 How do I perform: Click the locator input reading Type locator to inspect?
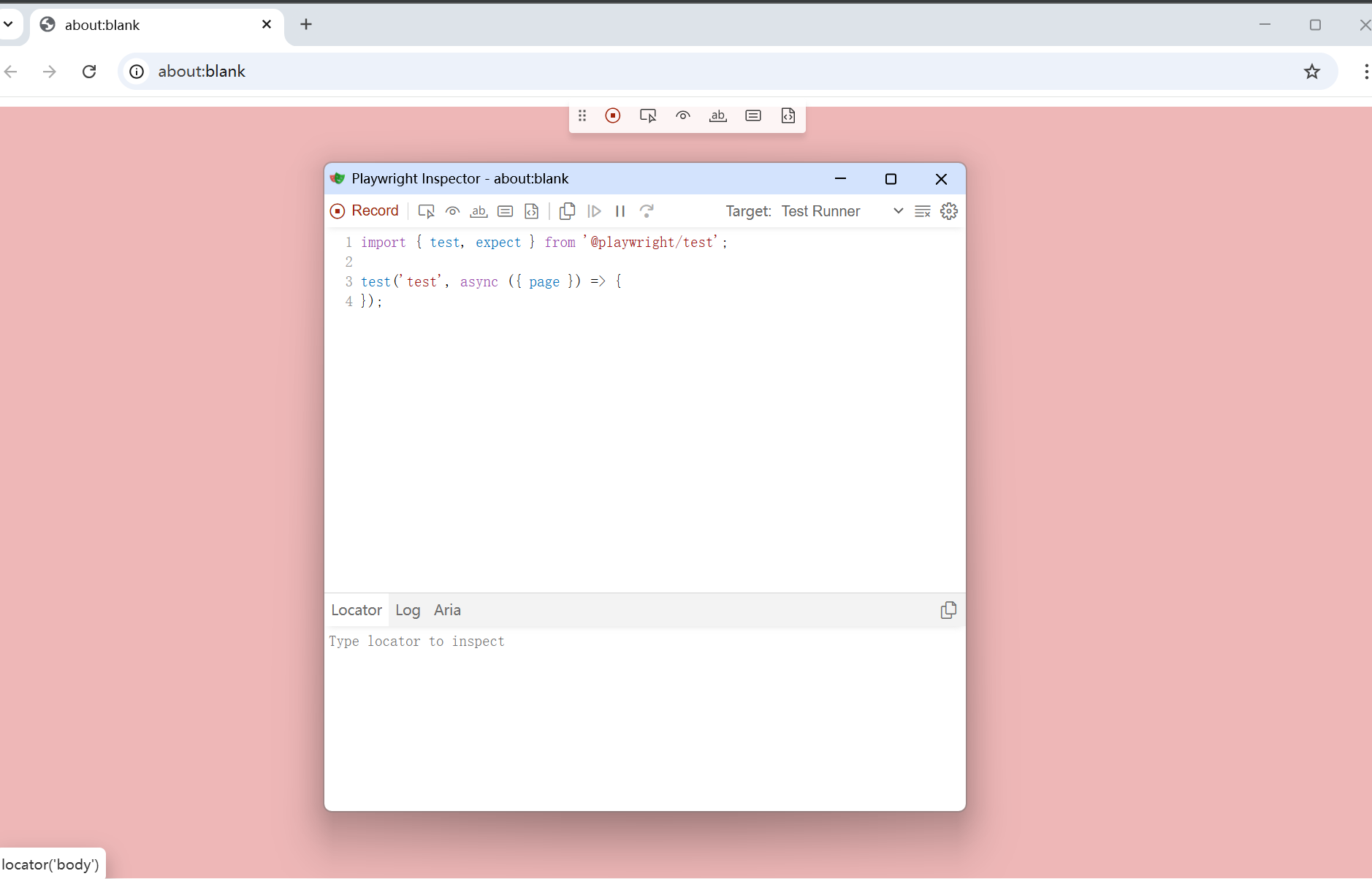coord(511,642)
